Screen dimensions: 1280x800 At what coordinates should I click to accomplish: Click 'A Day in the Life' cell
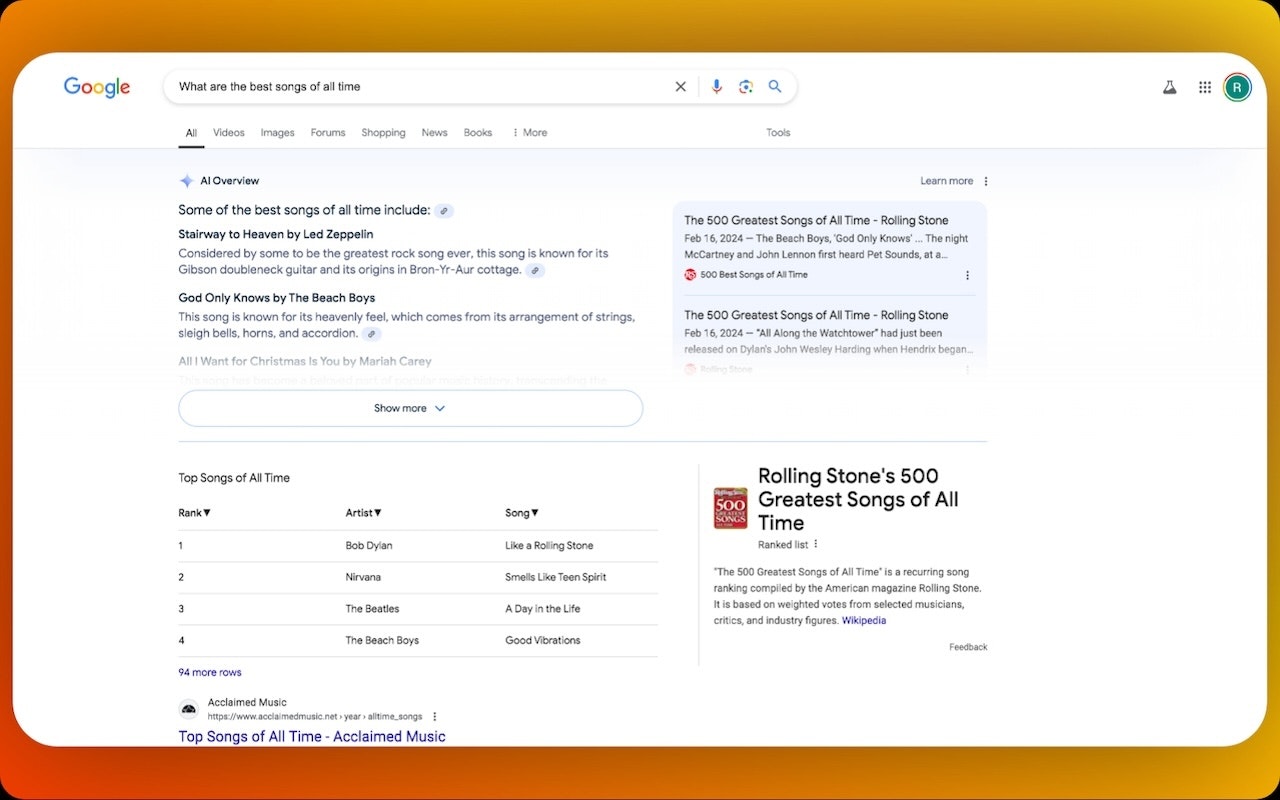(x=542, y=609)
